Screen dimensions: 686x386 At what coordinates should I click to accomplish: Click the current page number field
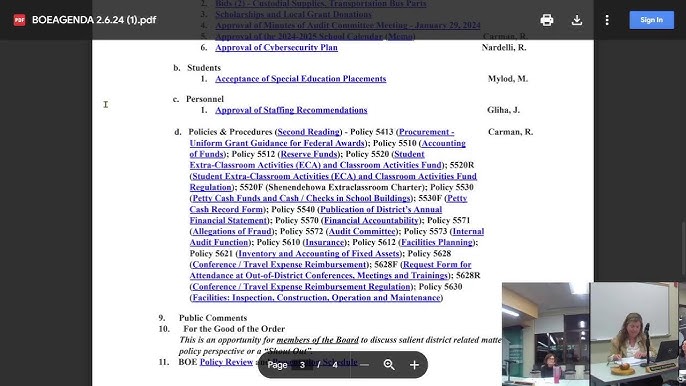point(302,365)
